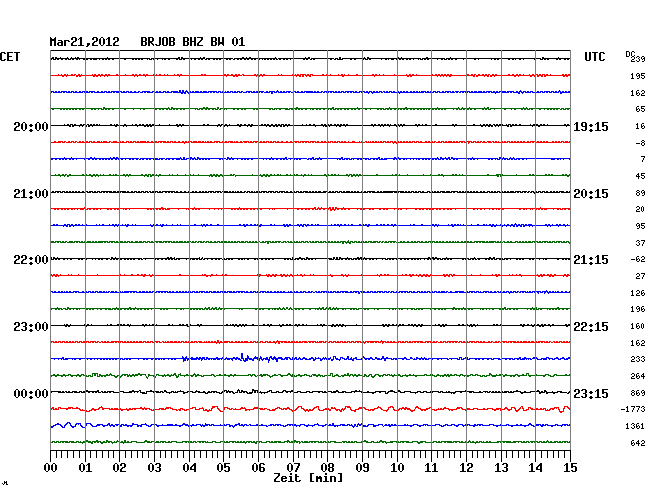
Task: Click the Zeit [min] axis title
Action: 308,478
